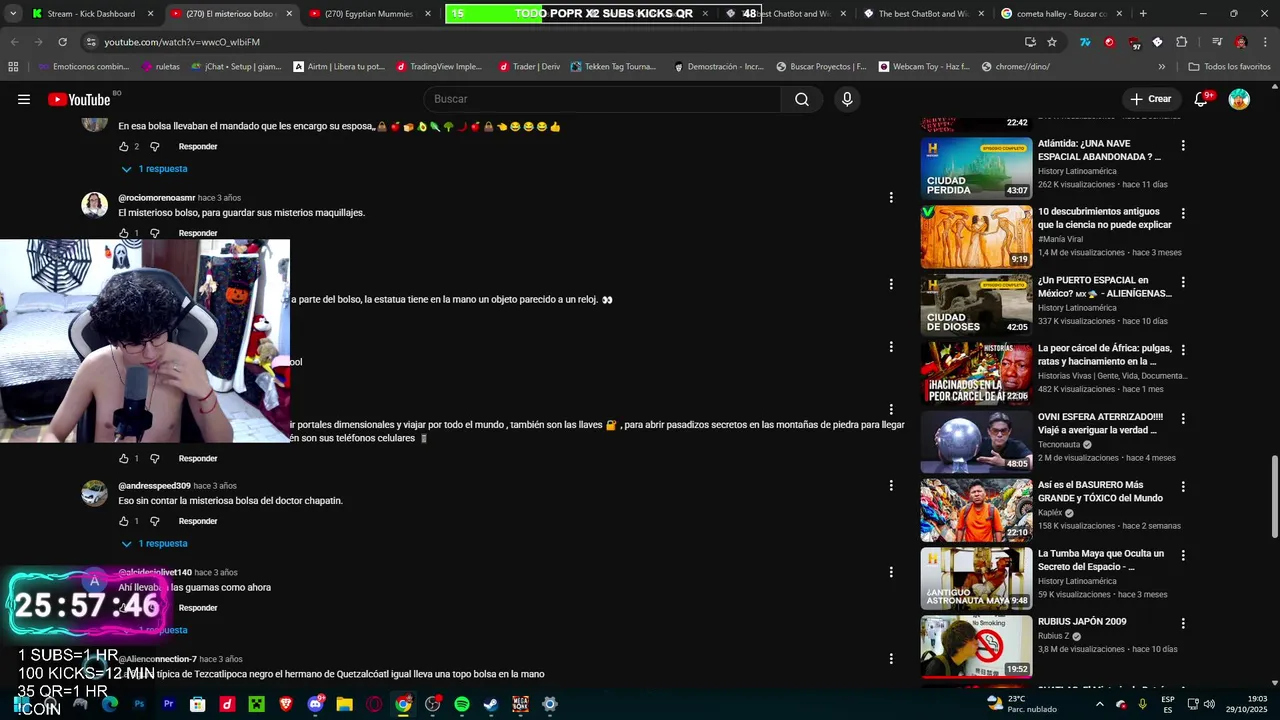Show hidden system tray icons
The height and width of the screenshot is (720, 1280).
(1100, 704)
